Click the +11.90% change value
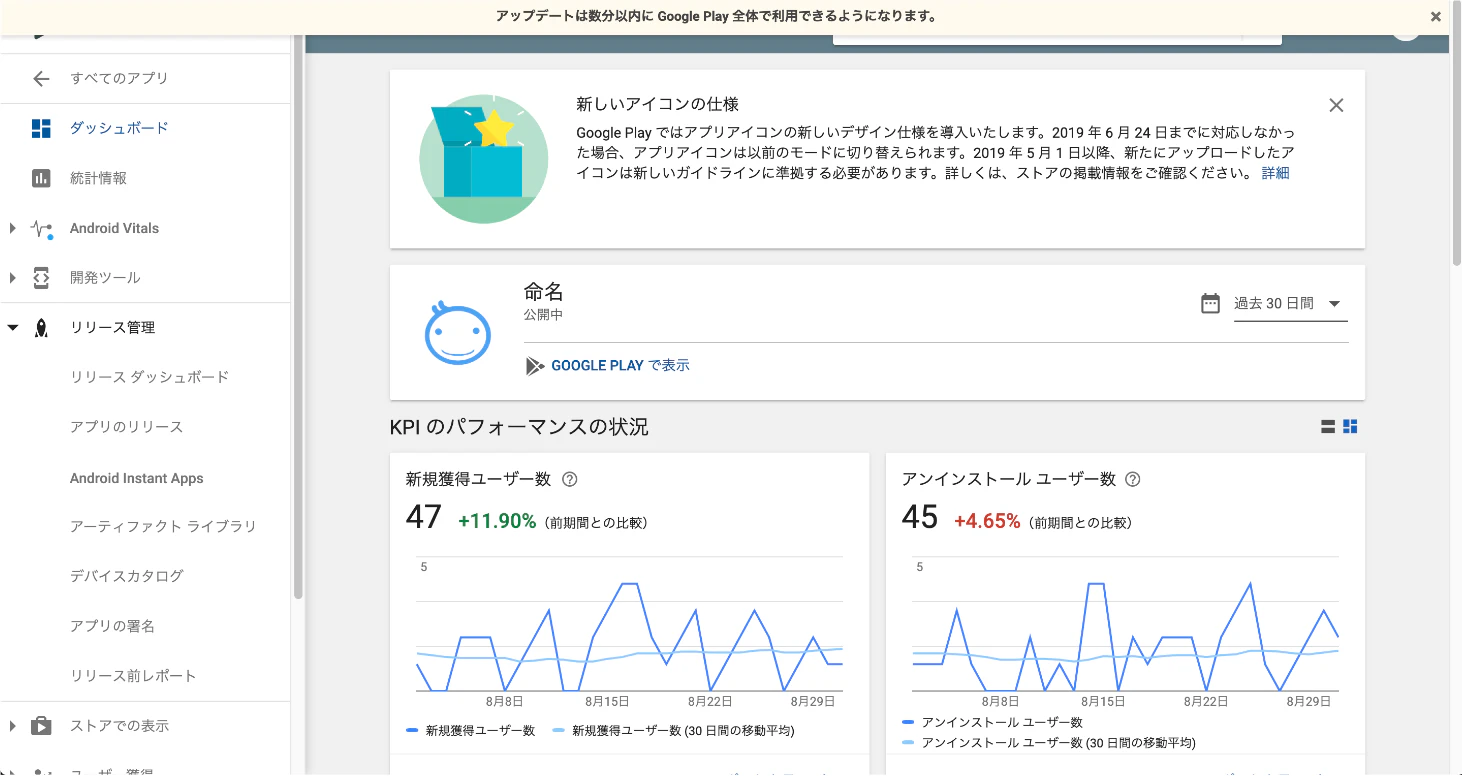1462x776 pixels. click(497, 521)
